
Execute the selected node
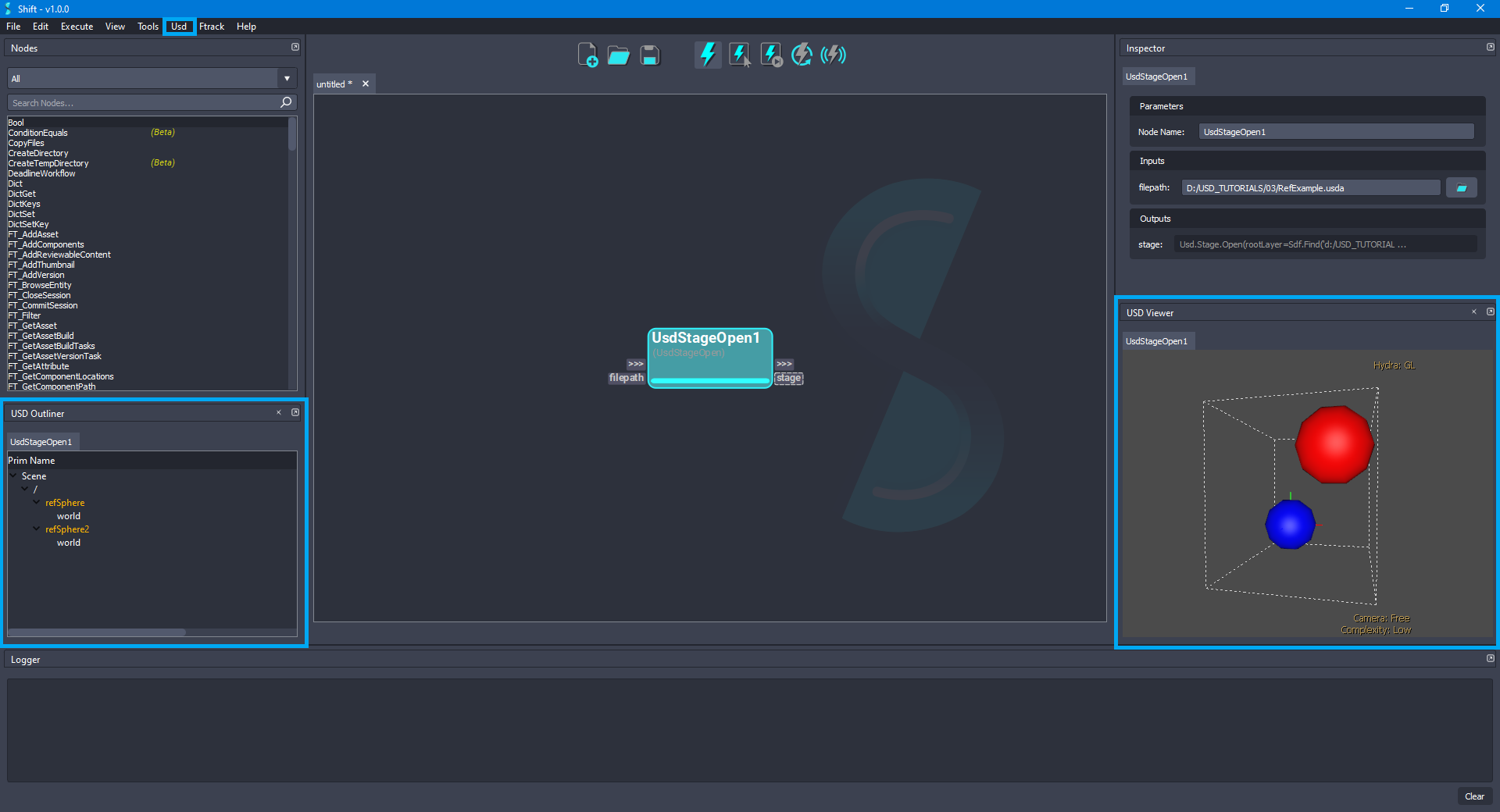738,55
